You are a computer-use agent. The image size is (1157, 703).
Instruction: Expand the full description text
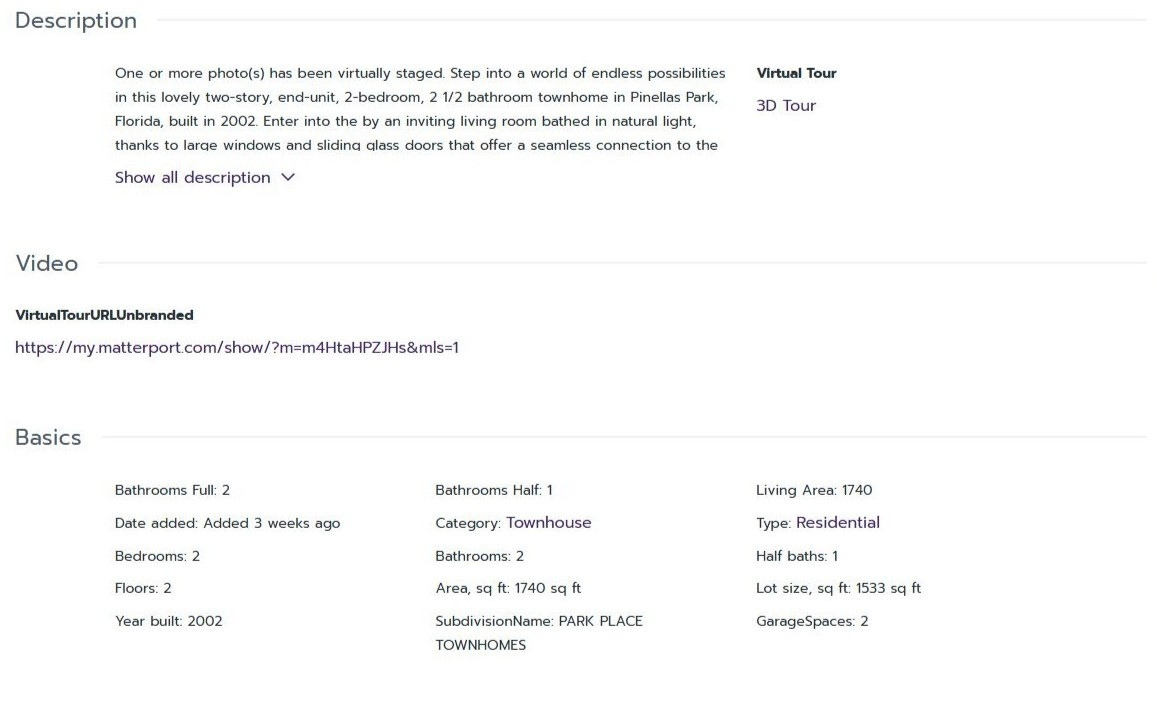(193, 178)
